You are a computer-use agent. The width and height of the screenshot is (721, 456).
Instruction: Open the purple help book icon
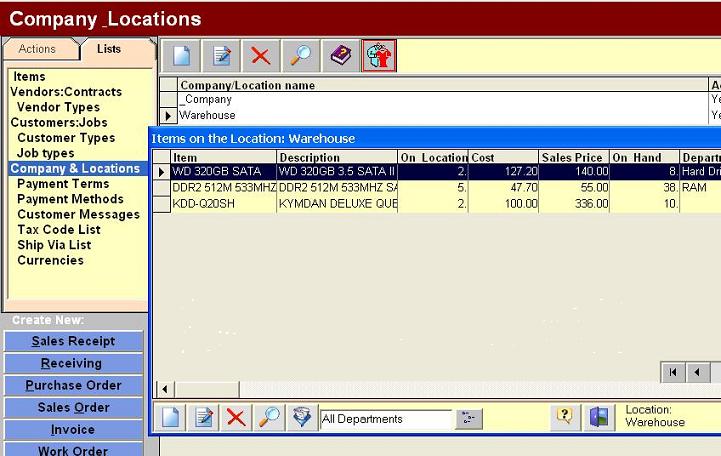[341, 56]
